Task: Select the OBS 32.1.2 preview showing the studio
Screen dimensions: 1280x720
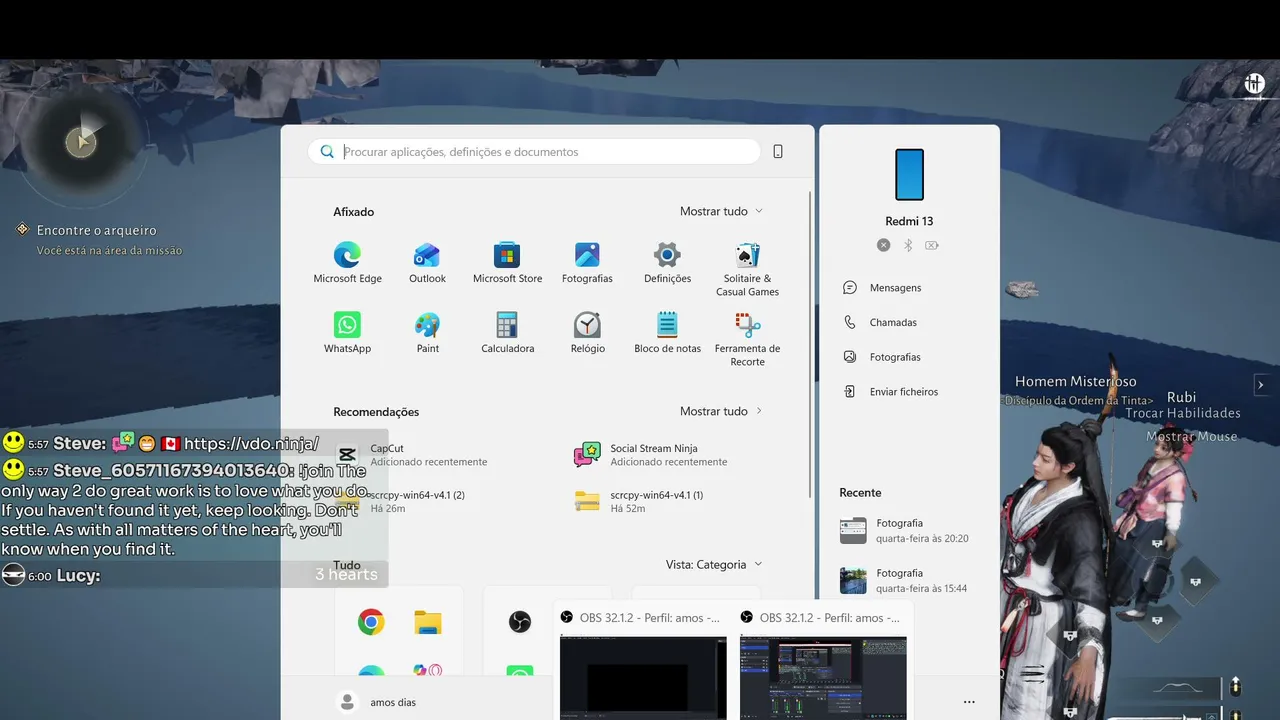Action: (823, 677)
